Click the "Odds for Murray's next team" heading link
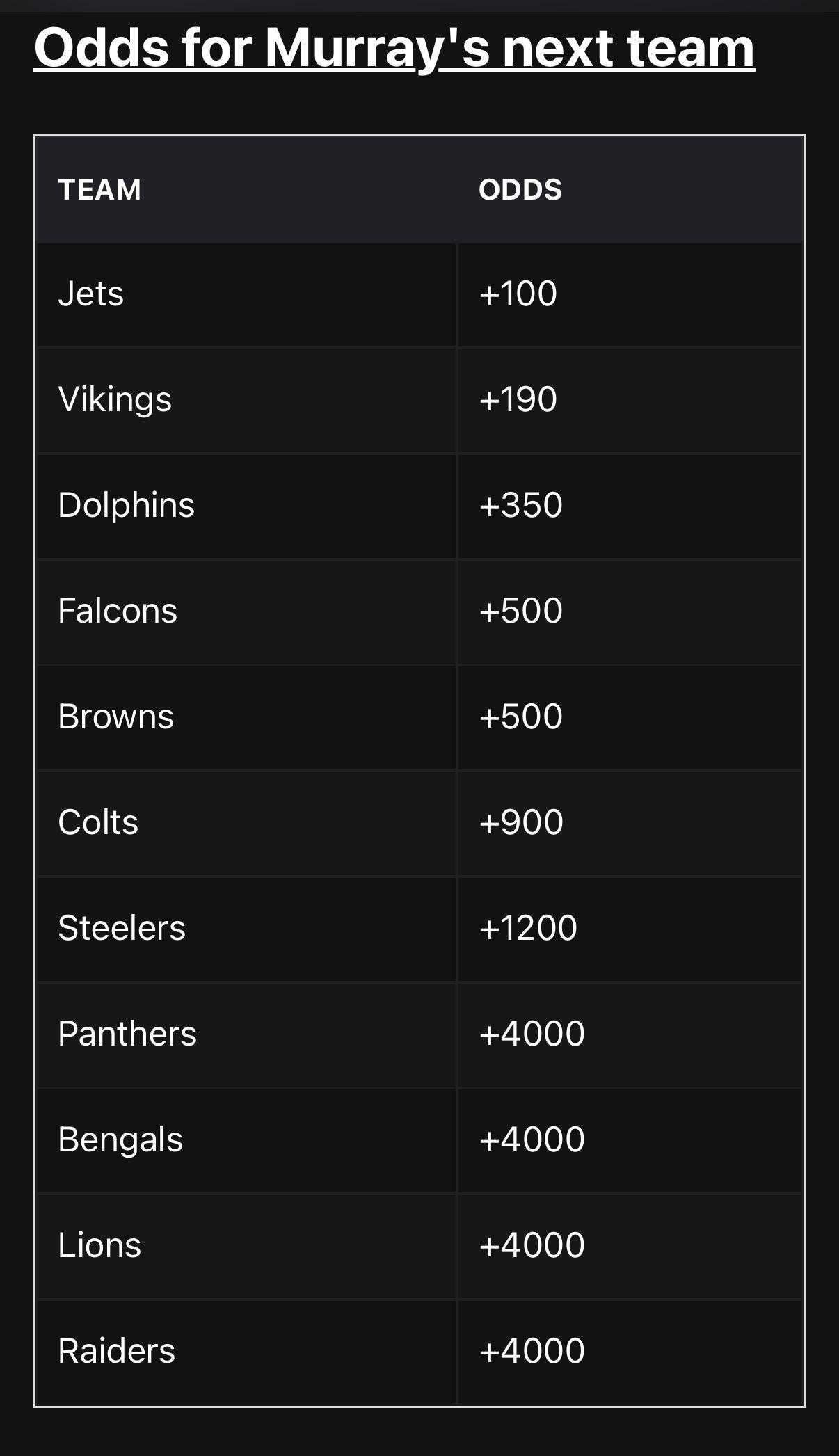The image size is (839, 1456). point(394,49)
